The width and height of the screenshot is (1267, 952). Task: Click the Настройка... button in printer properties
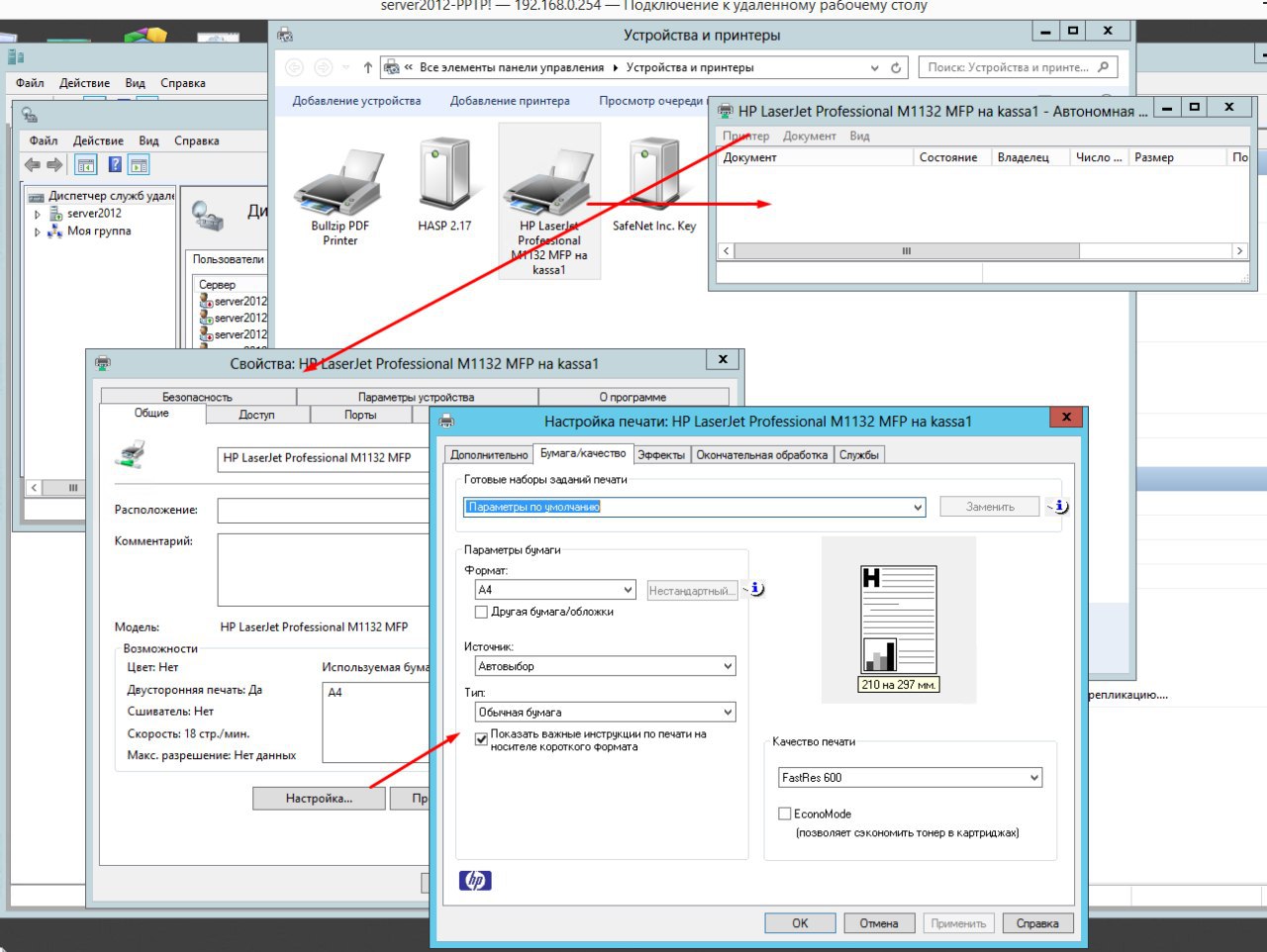coord(319,799)
